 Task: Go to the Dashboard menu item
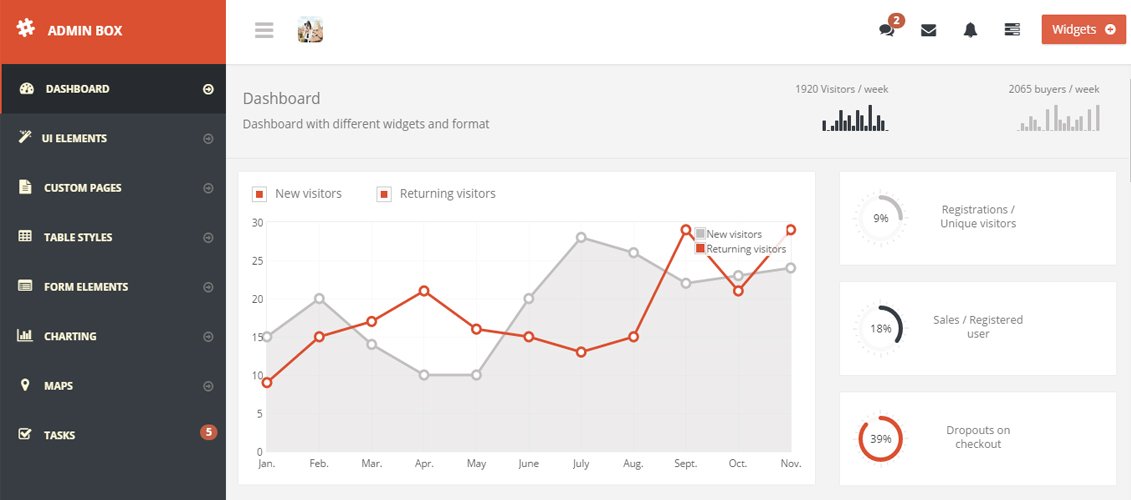tap(77, 89)
